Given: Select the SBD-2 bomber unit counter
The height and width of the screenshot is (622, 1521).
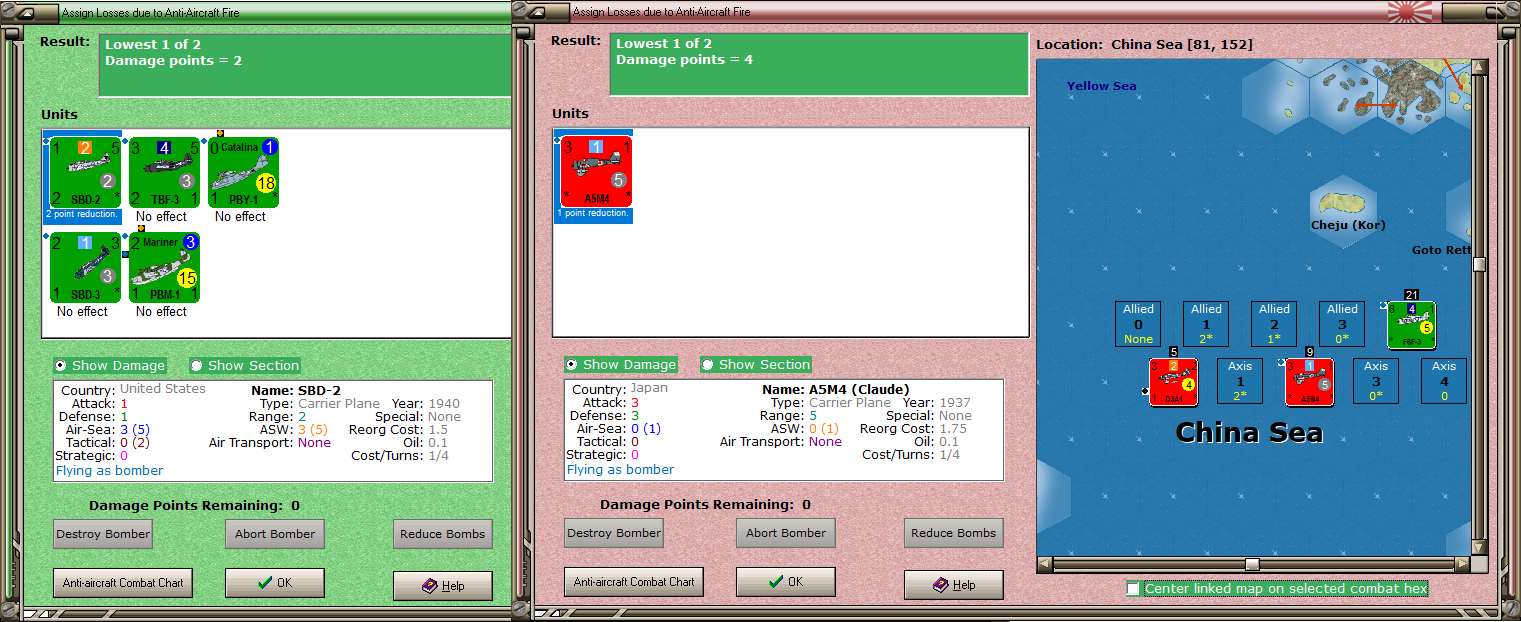Looking at the screenshot, I should pyautogui.click(x=86, y=172).
